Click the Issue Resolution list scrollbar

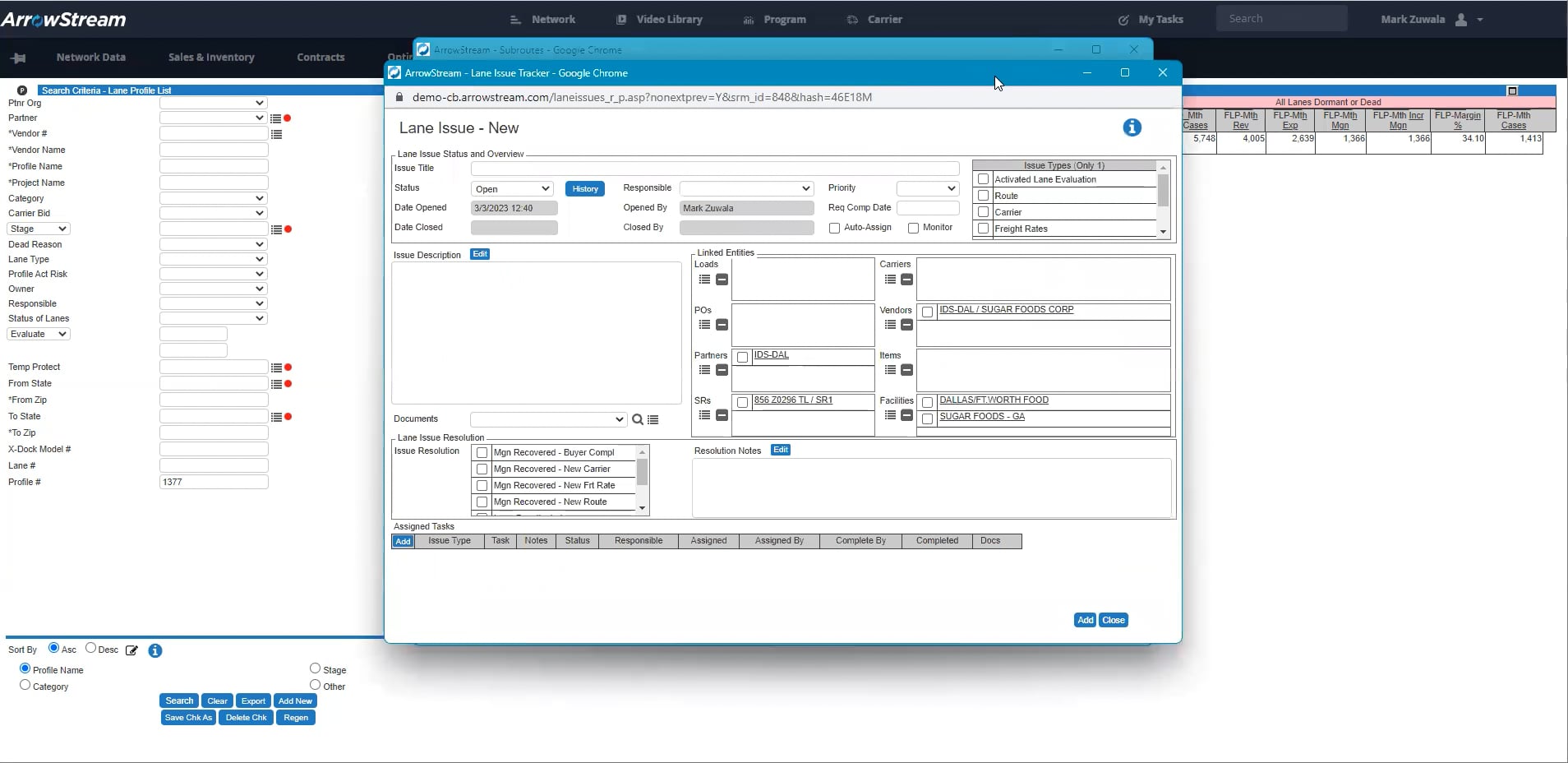click(643, 480)
